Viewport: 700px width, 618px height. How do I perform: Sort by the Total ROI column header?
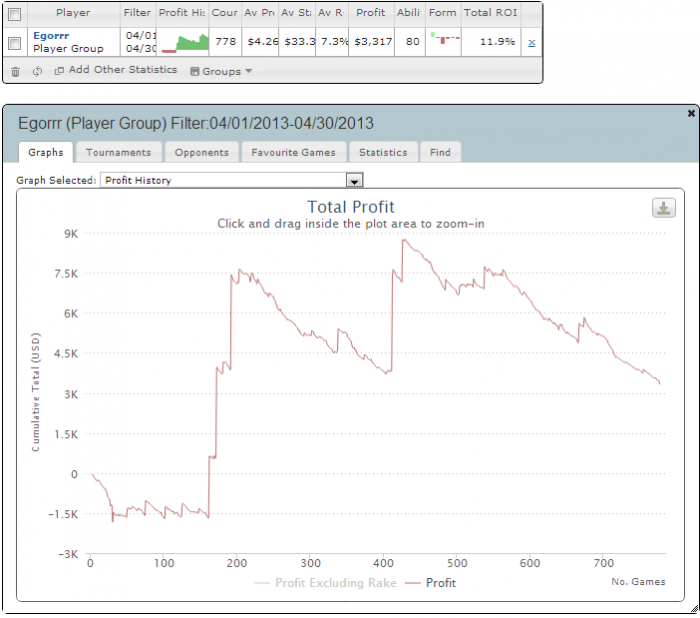tap(491, 13)
